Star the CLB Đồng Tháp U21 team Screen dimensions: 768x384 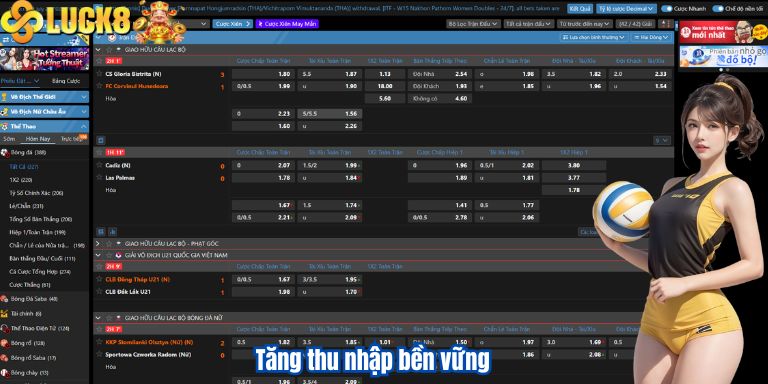(99, 280)
